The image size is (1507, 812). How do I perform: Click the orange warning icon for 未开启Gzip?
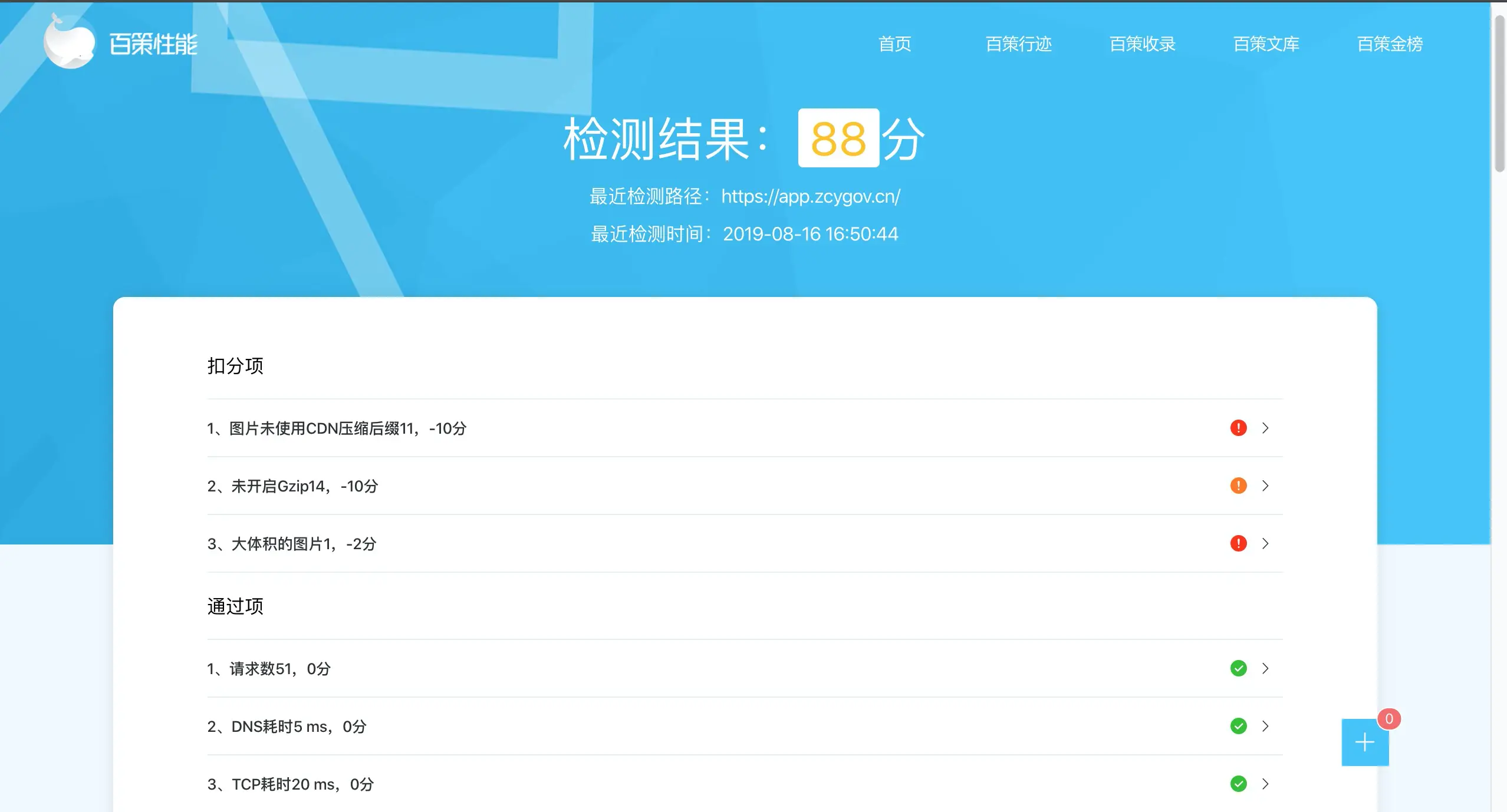pyautogui.click(x=1238, y=486)
